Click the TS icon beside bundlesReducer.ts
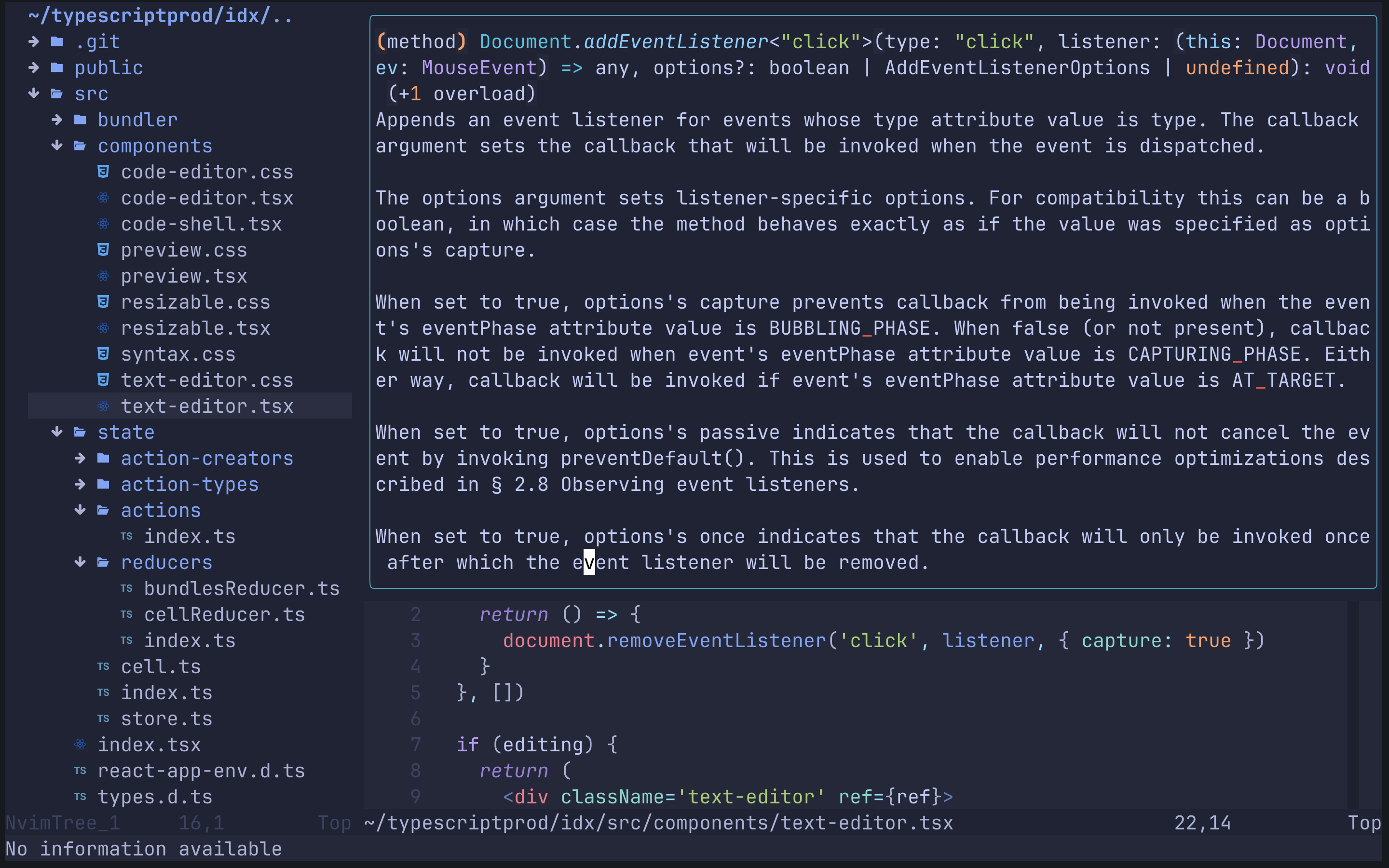1389x868 pixels. click(126, 588)
